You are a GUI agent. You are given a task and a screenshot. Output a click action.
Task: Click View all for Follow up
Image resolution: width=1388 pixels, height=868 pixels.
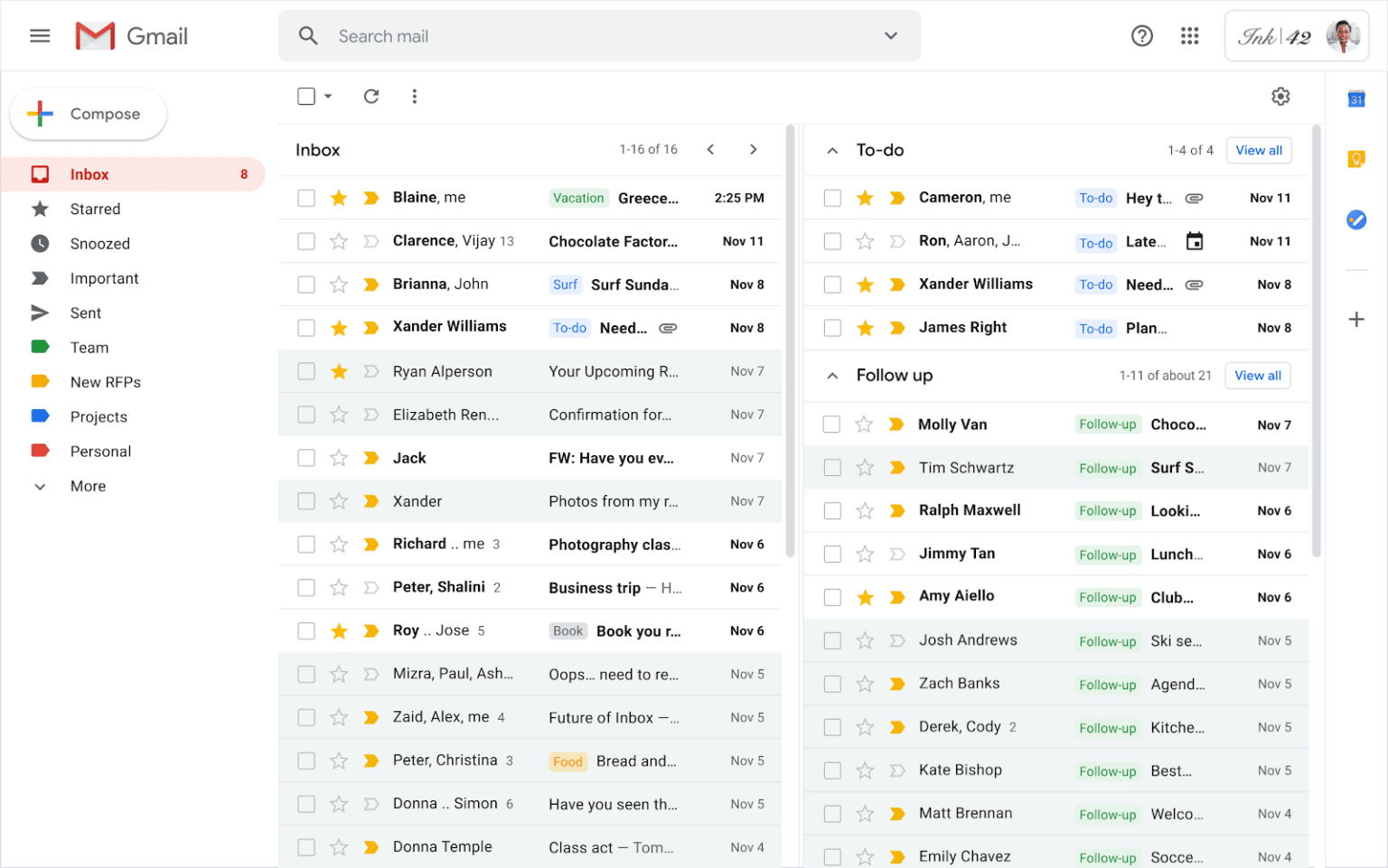[x=1257, y=375]
